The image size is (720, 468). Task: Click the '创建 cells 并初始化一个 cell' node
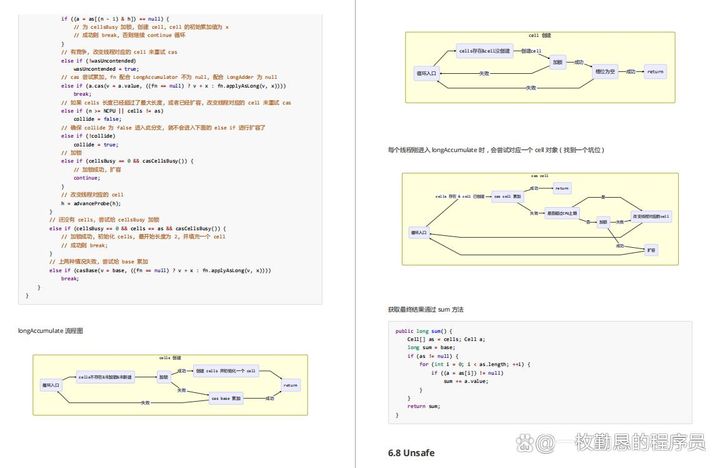(x=225, y=371)
